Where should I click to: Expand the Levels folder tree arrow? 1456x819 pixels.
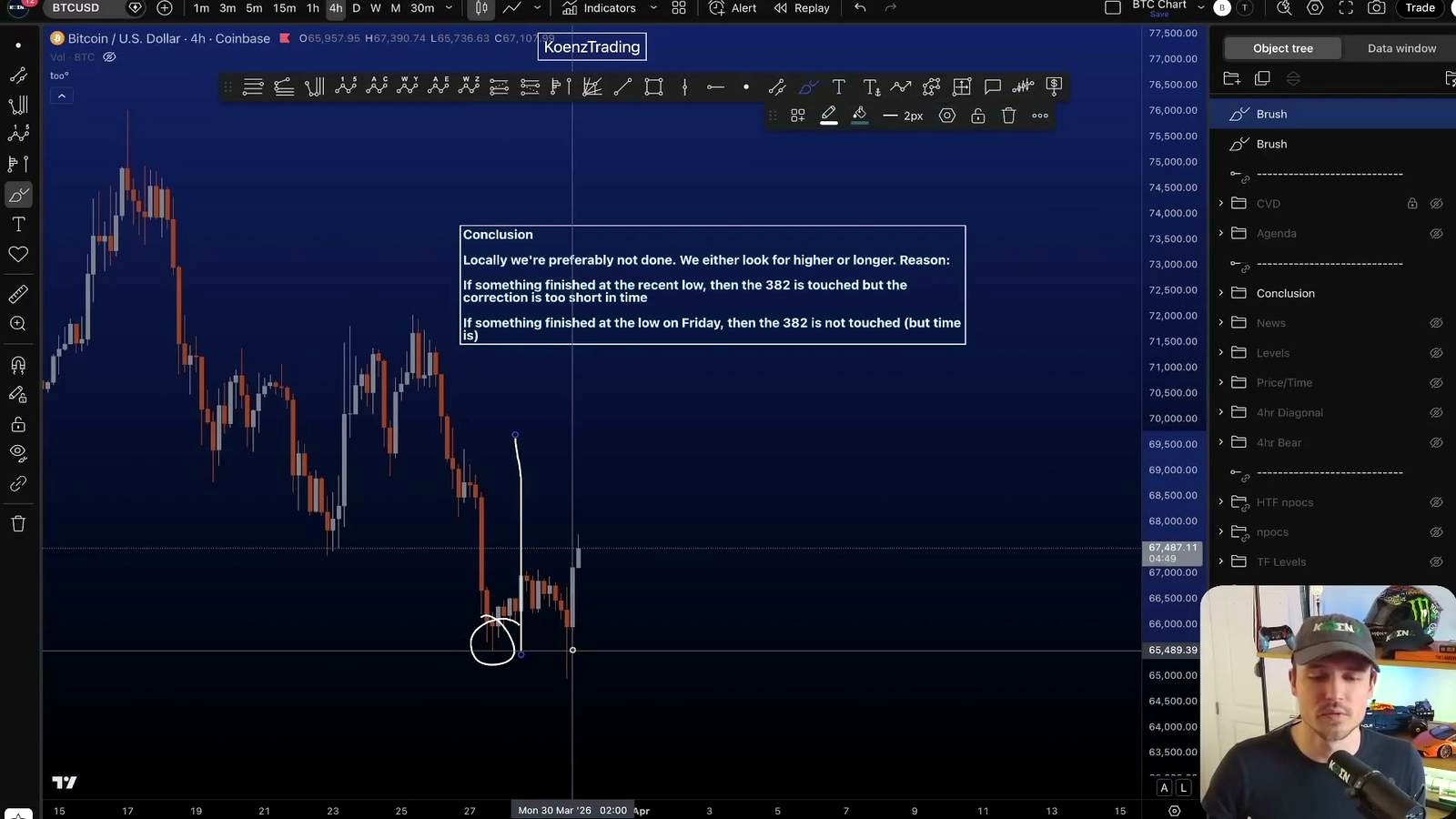[1221, 353]
